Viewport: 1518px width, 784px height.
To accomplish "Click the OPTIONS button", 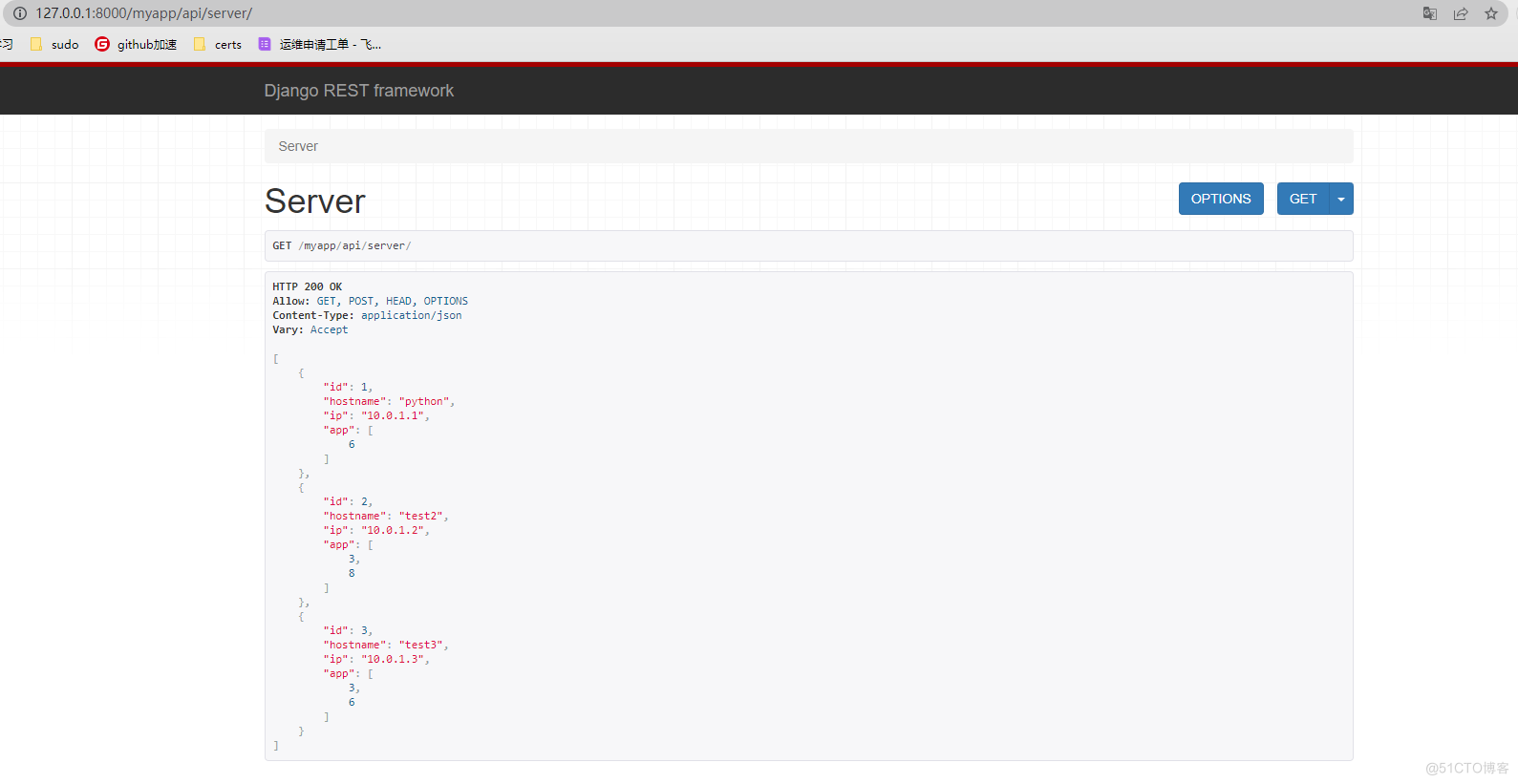I will [x=1221, y=199].
